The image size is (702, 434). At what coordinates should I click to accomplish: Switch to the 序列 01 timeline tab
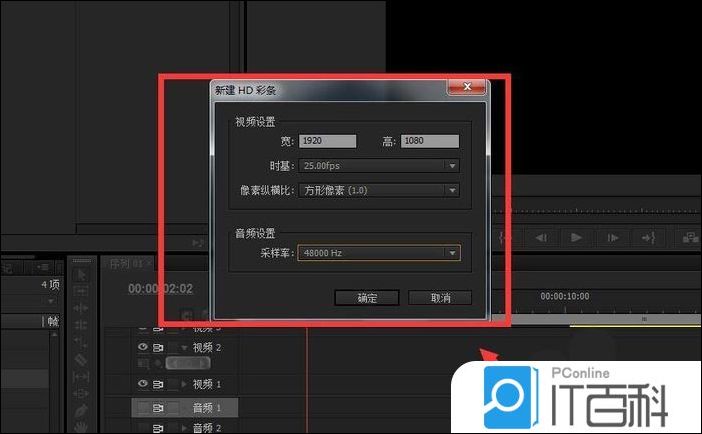tap(129, 264)
